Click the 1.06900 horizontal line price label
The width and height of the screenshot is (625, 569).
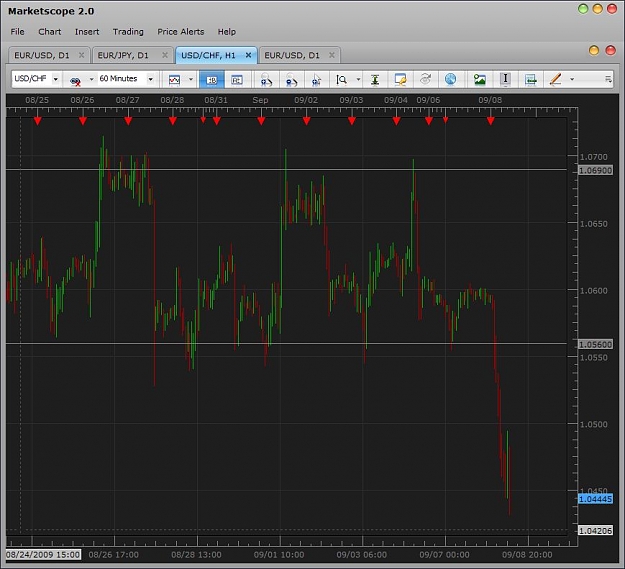pos(595,171)
